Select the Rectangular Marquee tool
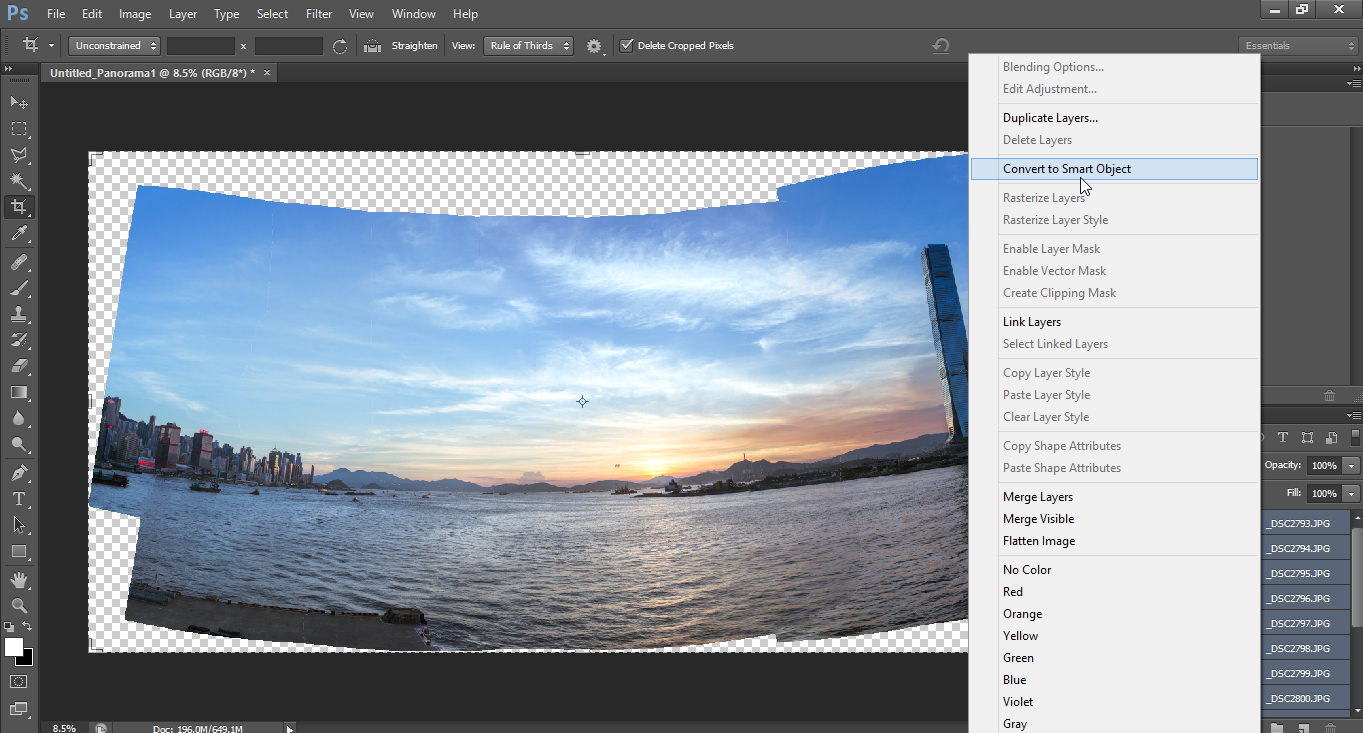Image resolution: width=1363 pixels, height=733 pixels. (x=19, y=129)
